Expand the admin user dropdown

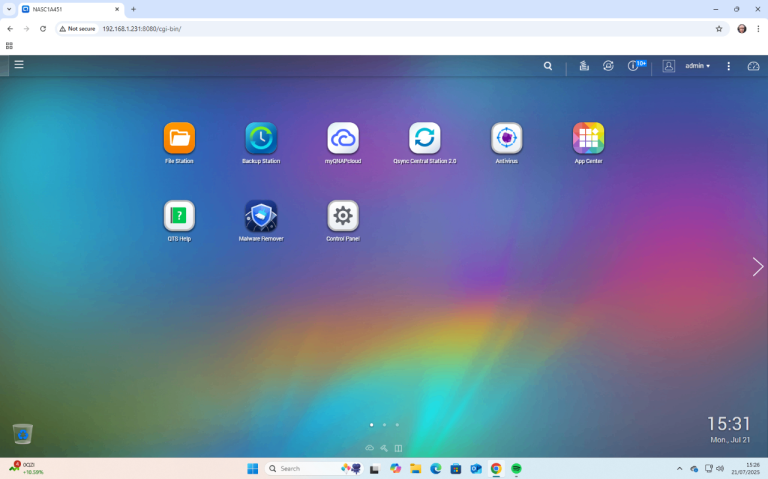(697, 66)
